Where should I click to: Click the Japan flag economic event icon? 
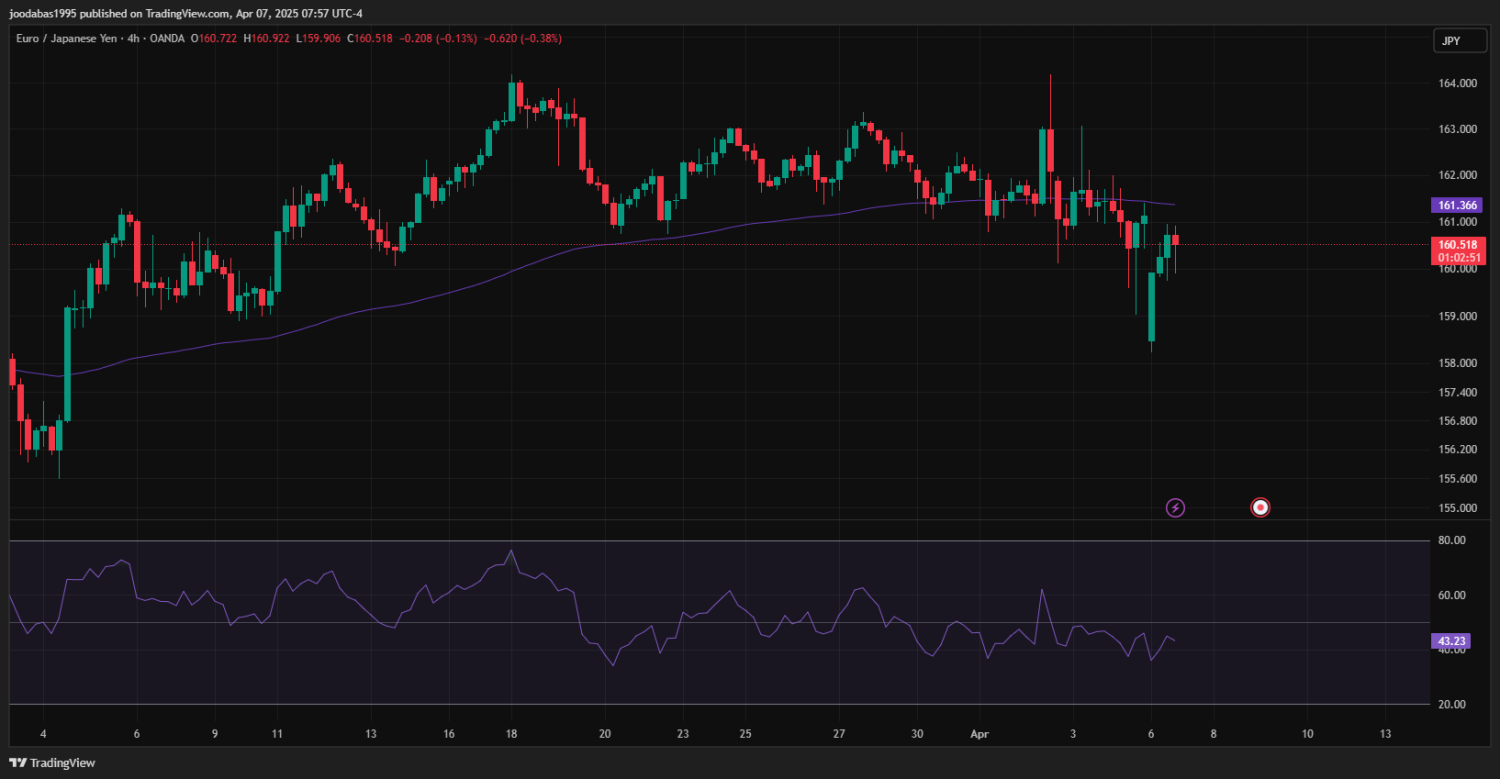pyautogui.click(x=1261, y=508)
